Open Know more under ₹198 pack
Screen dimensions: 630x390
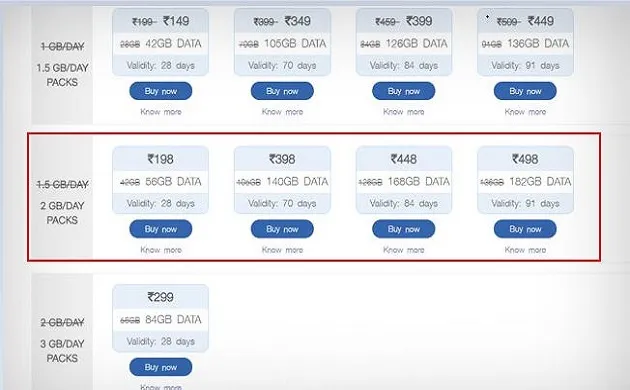161,250
